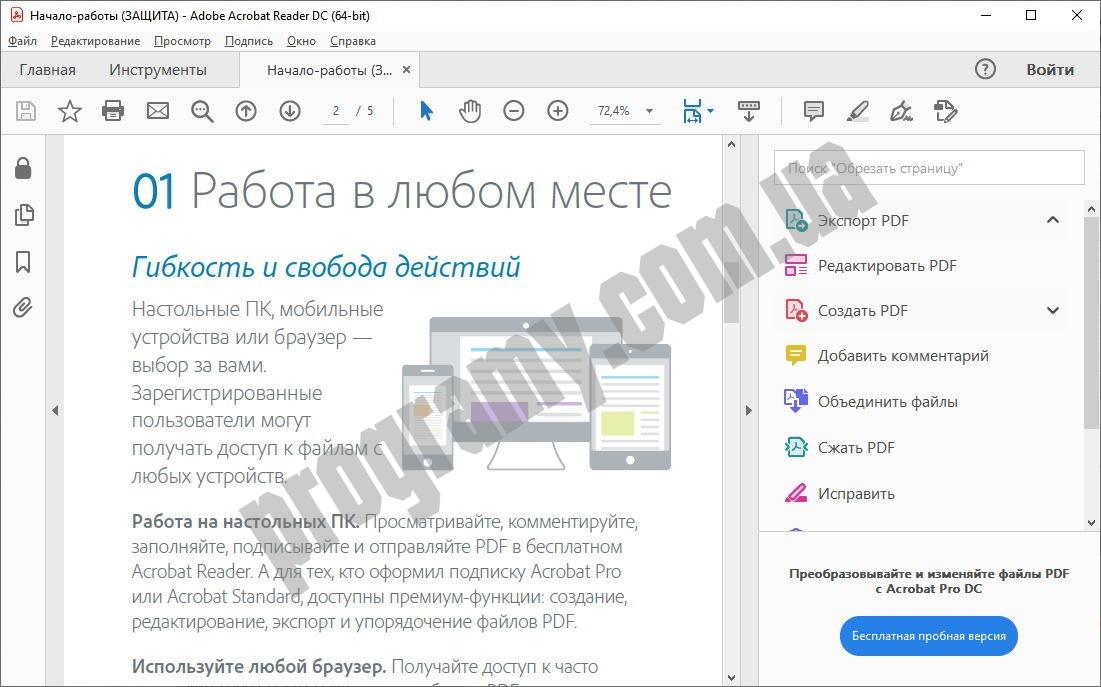Screen dimensions: 1101x687
Task: Close the Начало-работы document tab
Action: 407,70
